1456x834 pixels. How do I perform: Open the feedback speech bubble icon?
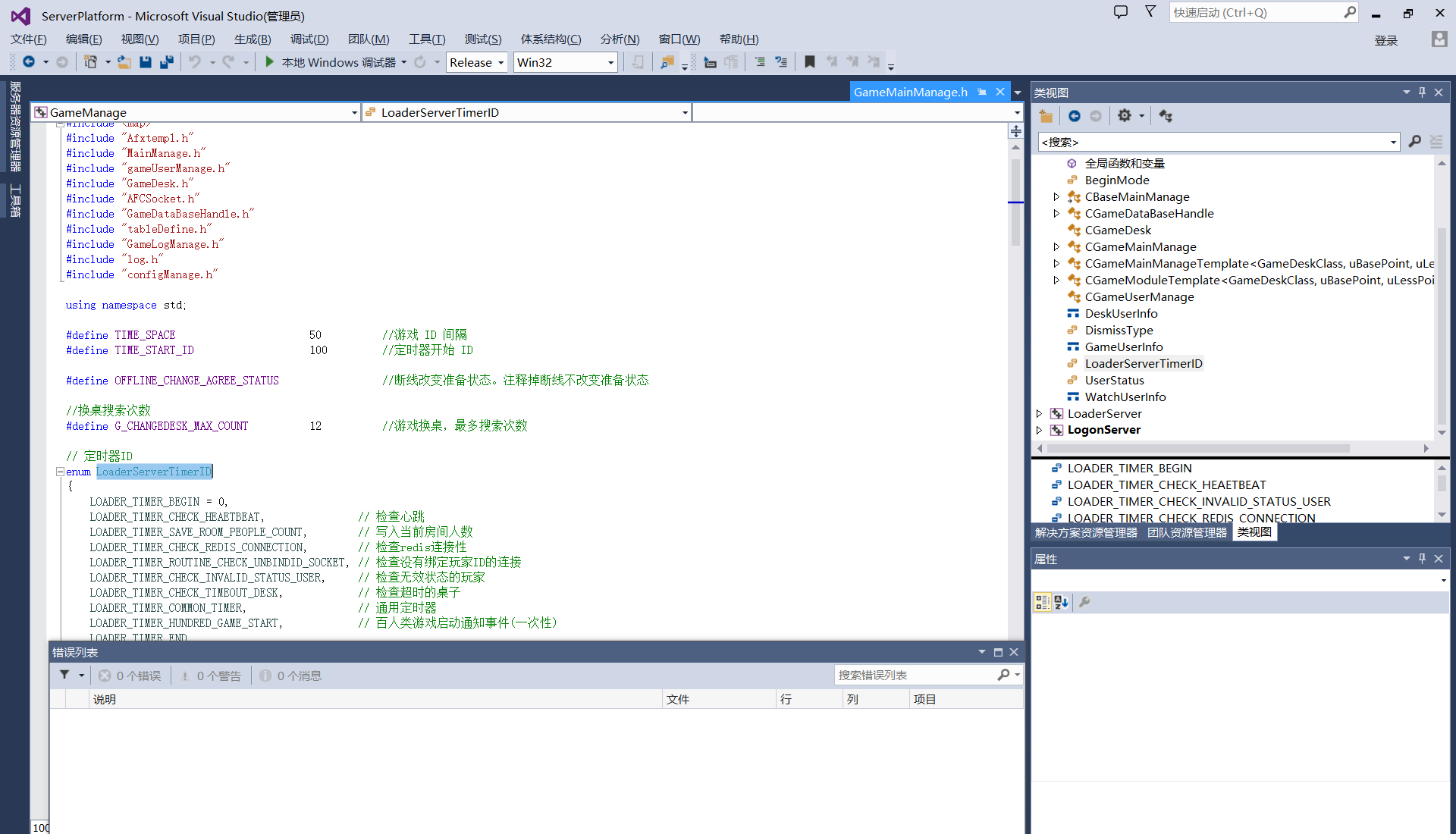(x=1120, y=12)
